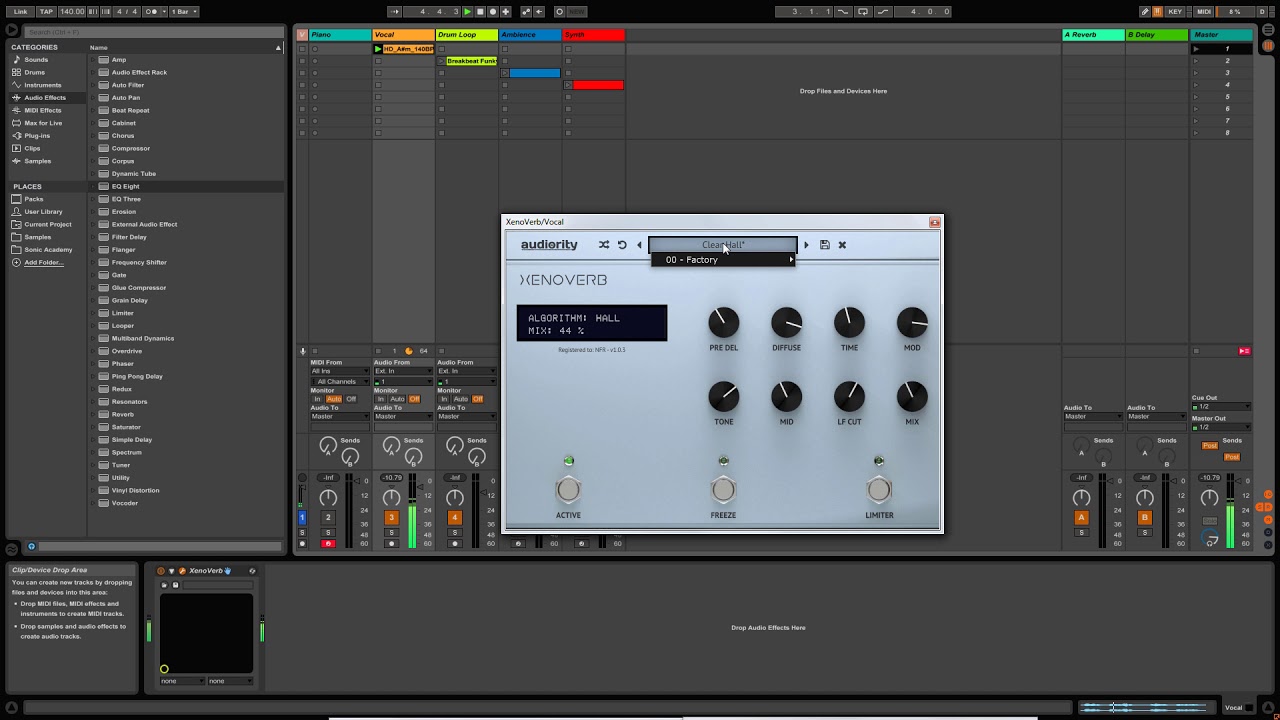Viewport: 1280px width, 720px height.
Task: Click the Follow arrow icon in transport
Action: 395,12
